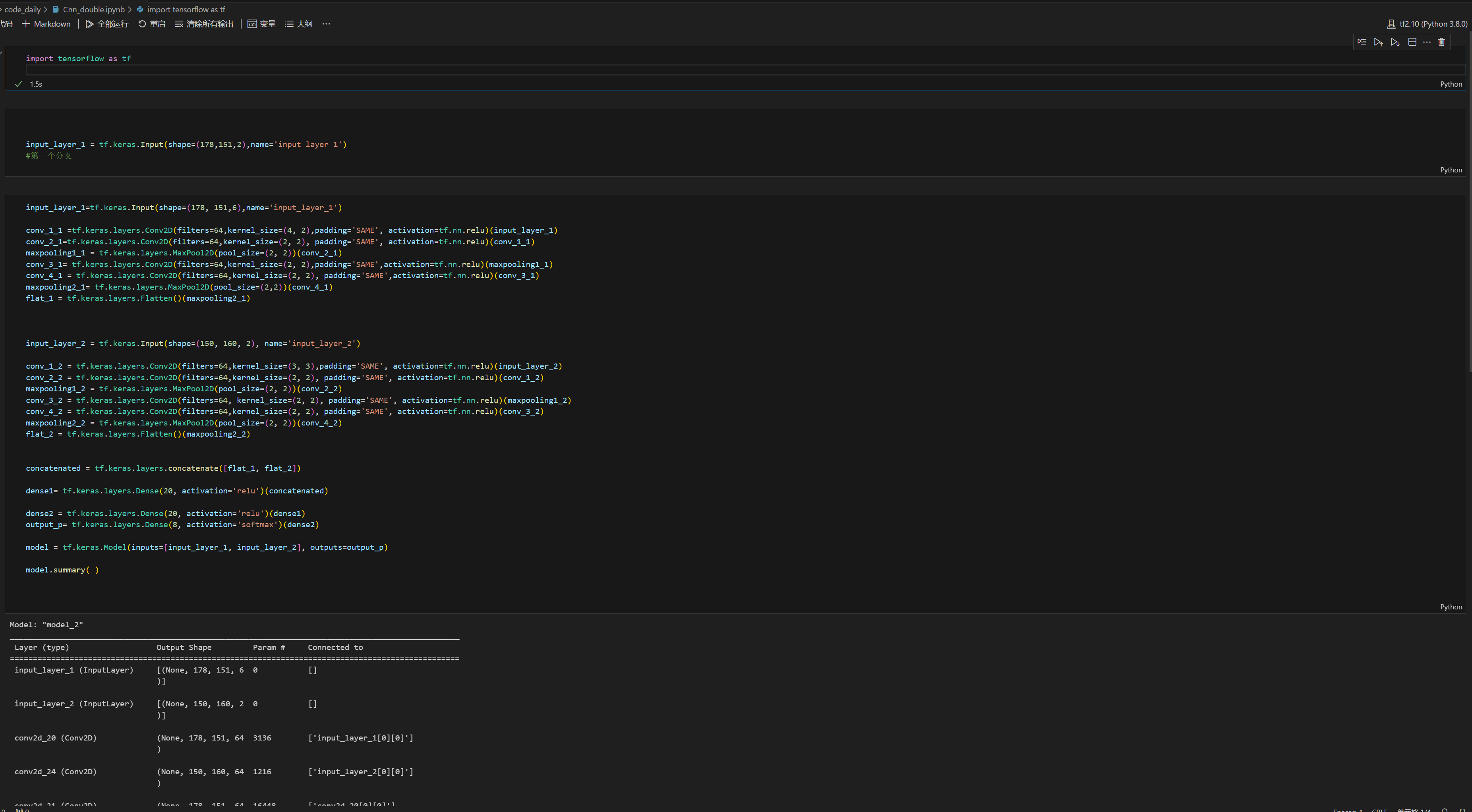Click import tensorflow as tf breadcrumb

coord(186,10)
